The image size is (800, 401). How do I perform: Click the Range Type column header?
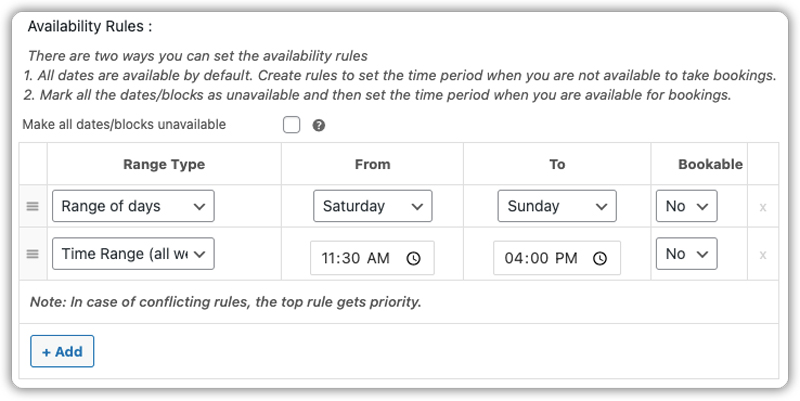coord(164,164)
